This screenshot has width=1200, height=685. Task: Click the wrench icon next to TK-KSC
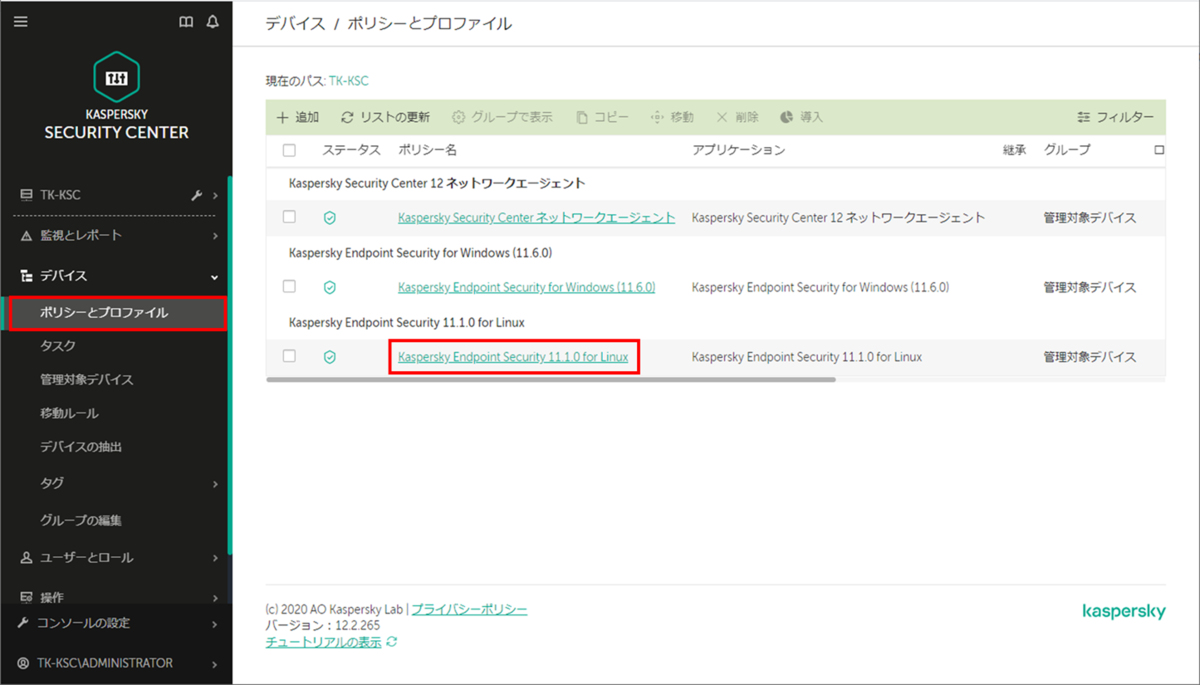(x=196, y=195)
